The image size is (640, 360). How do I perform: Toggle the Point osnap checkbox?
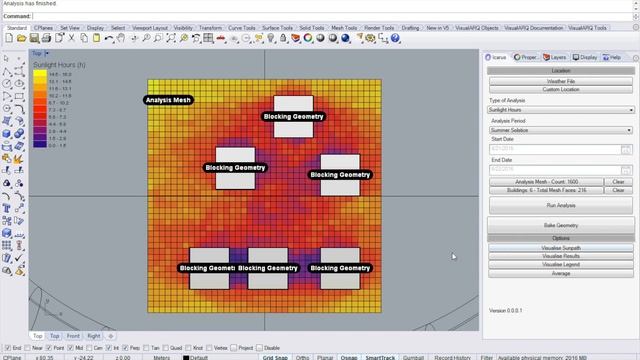(x=49, y=348)
